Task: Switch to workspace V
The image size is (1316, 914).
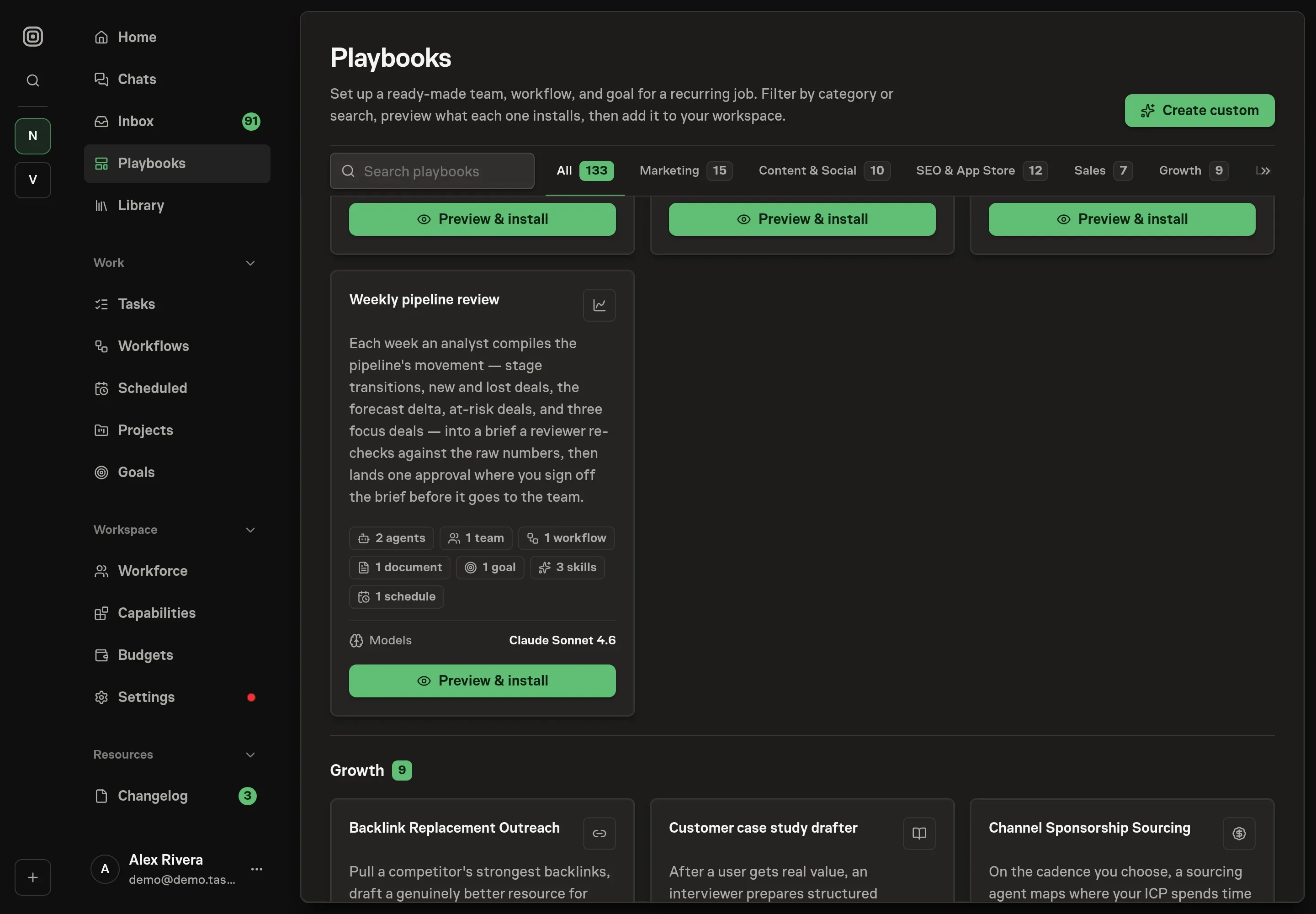Action: pyautogui.click(x=32, y=180)
